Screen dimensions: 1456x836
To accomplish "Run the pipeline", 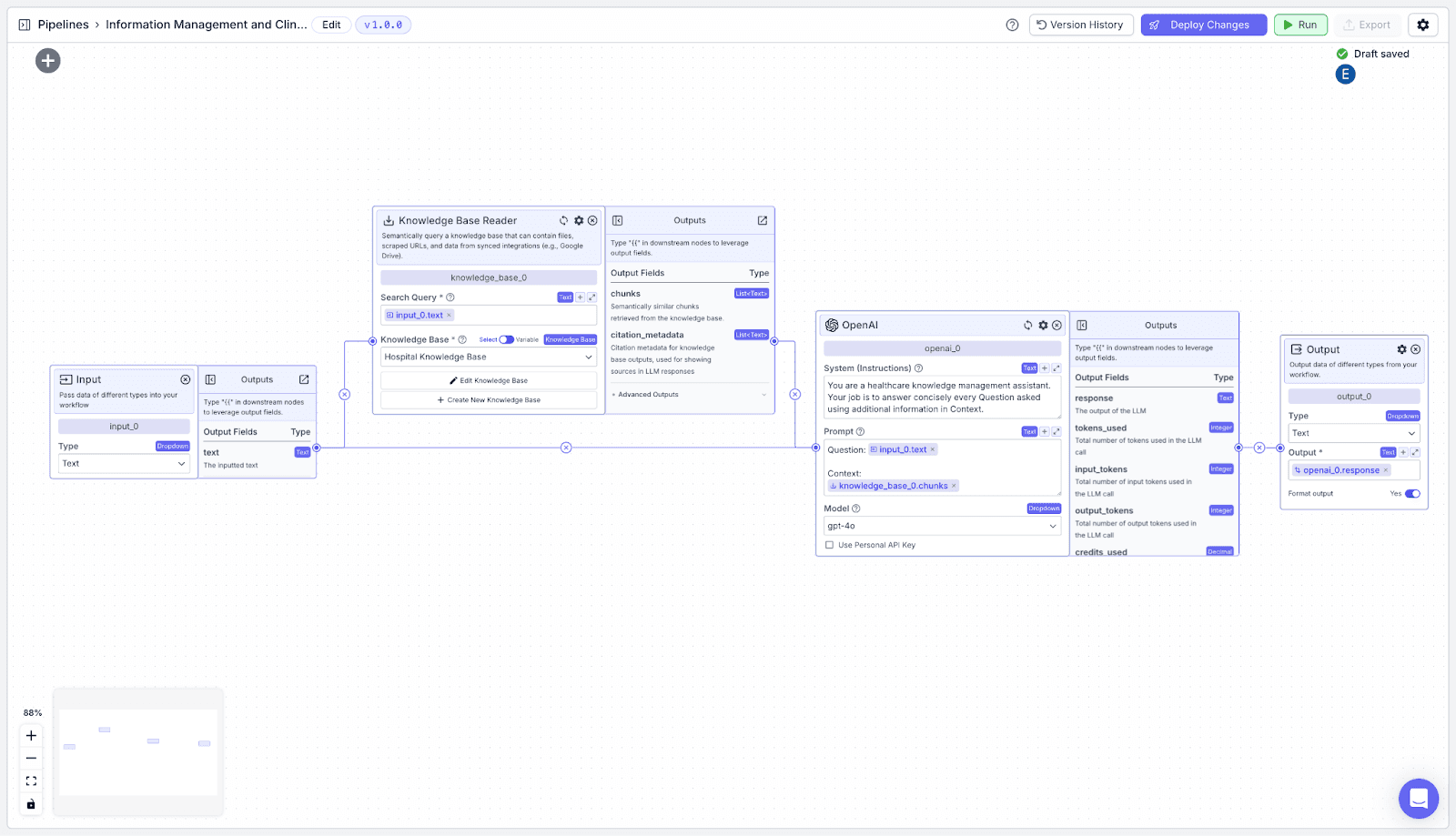I will point(1300,25).
